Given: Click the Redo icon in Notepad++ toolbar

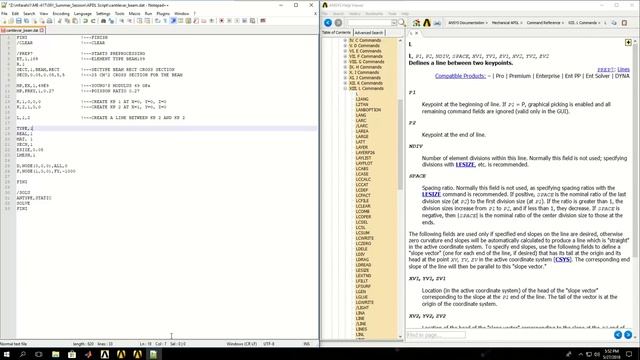Looking at the screenshot, I should pyautogui.click(x=93, y=21).
